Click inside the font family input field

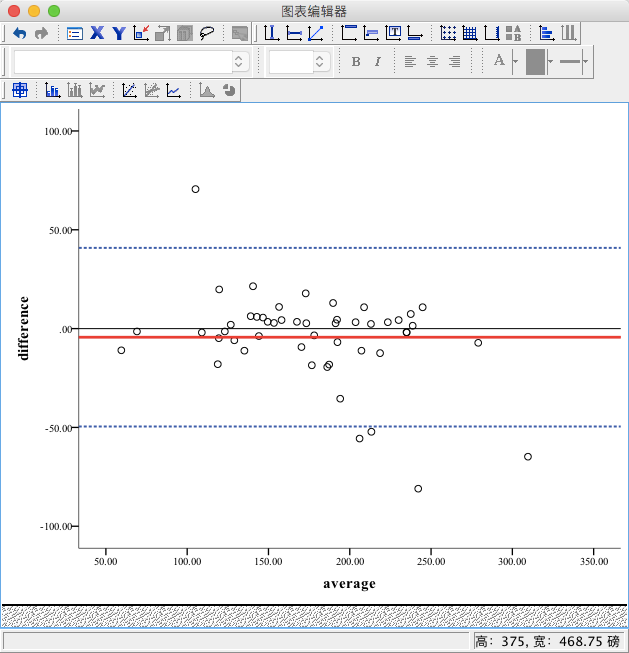[x=123, y=62]
